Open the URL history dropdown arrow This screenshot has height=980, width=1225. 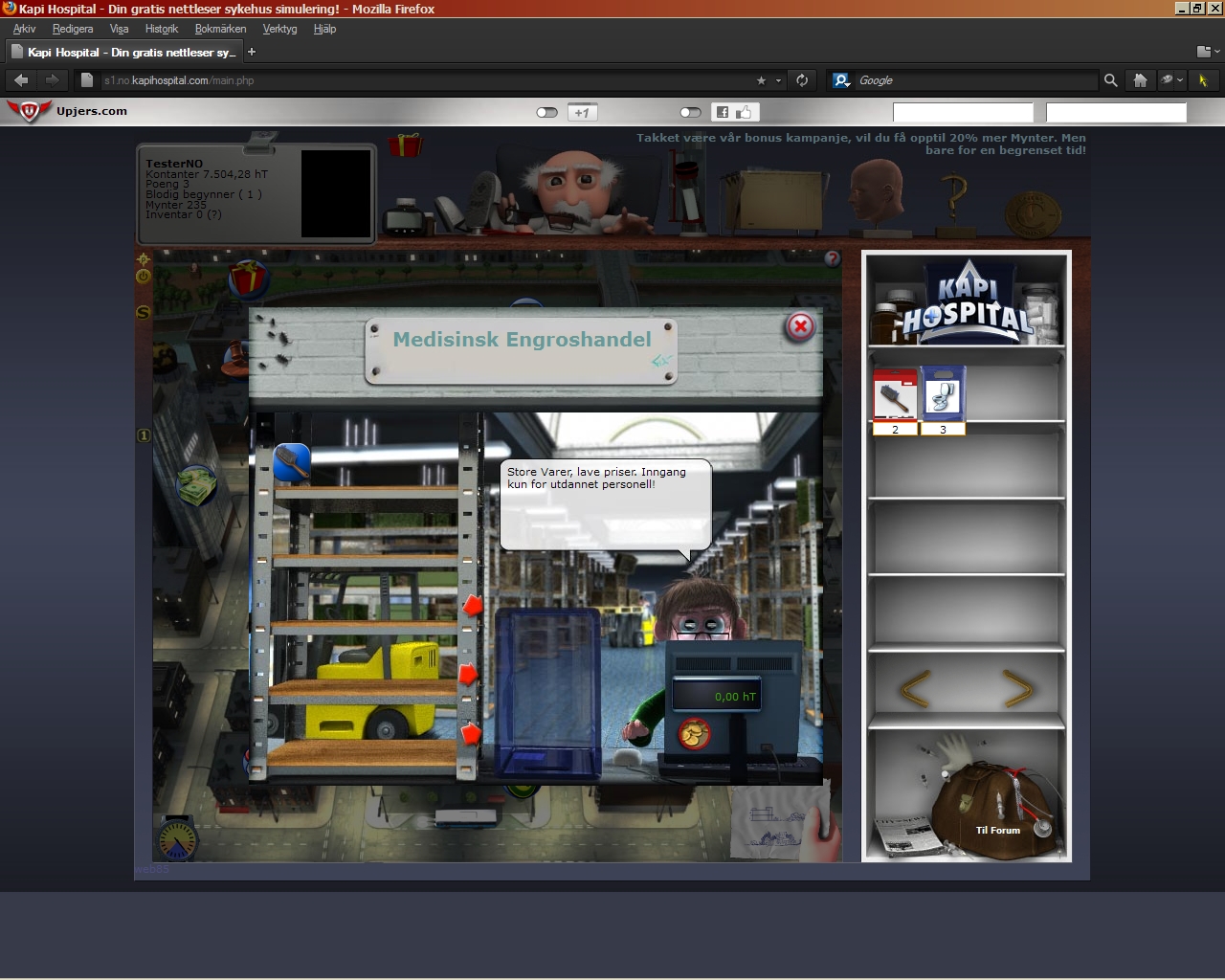778,80
